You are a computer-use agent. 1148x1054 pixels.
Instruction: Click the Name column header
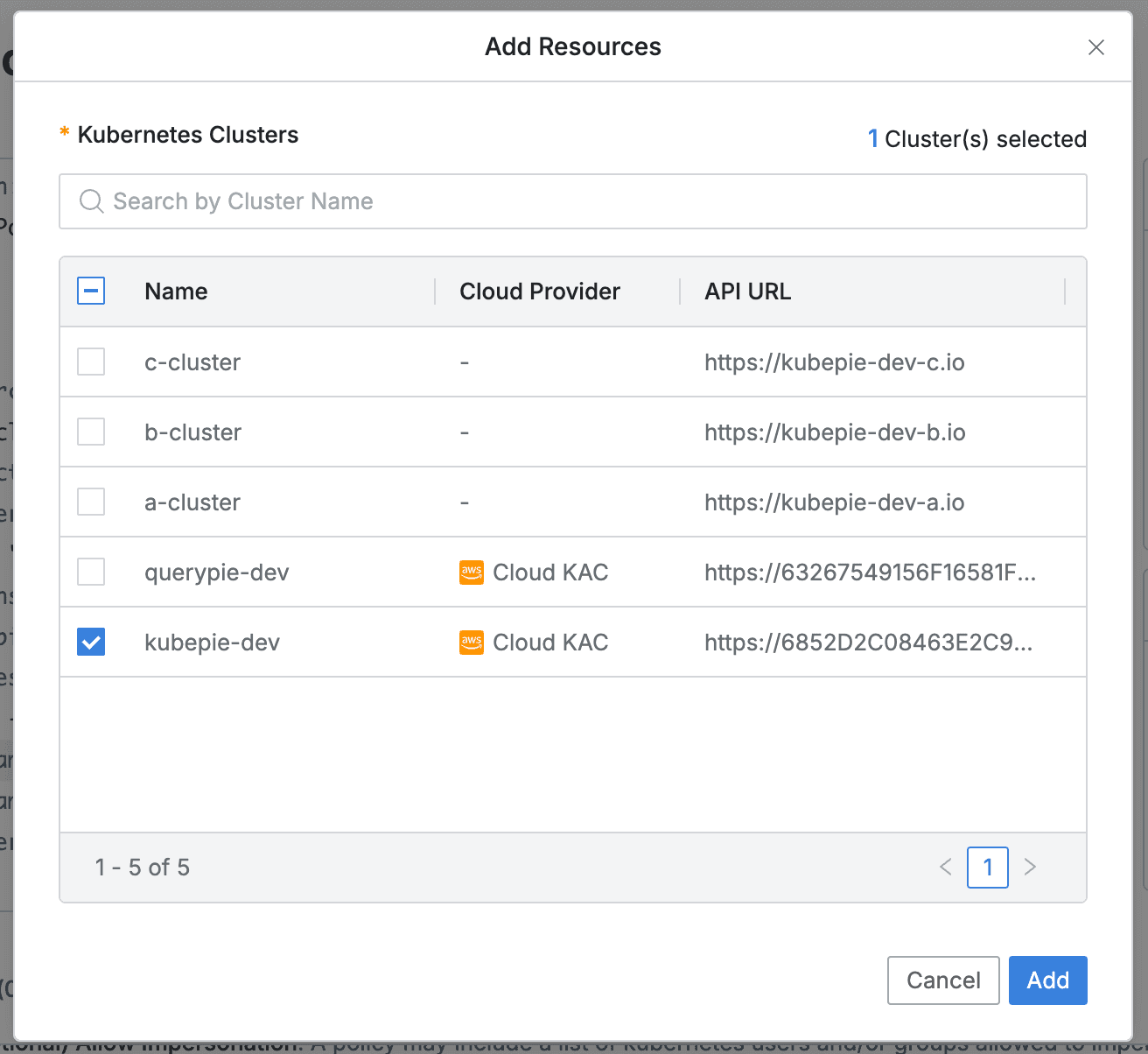(x=176, y=292)
